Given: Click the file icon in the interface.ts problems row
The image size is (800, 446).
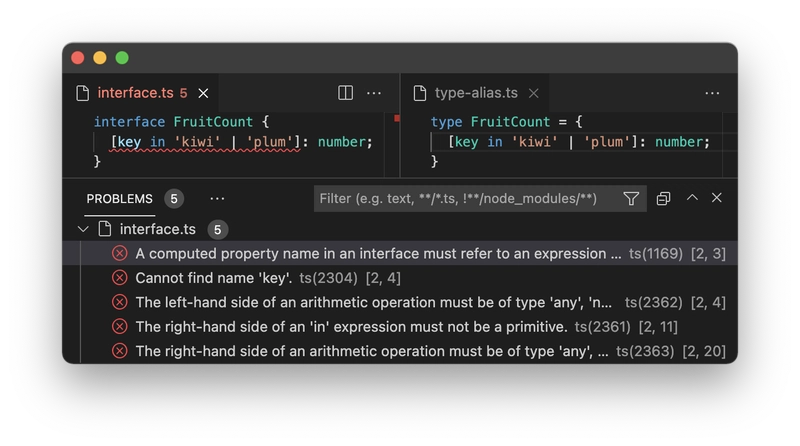Looking at the screenshot, I should [x=105, y=229].
